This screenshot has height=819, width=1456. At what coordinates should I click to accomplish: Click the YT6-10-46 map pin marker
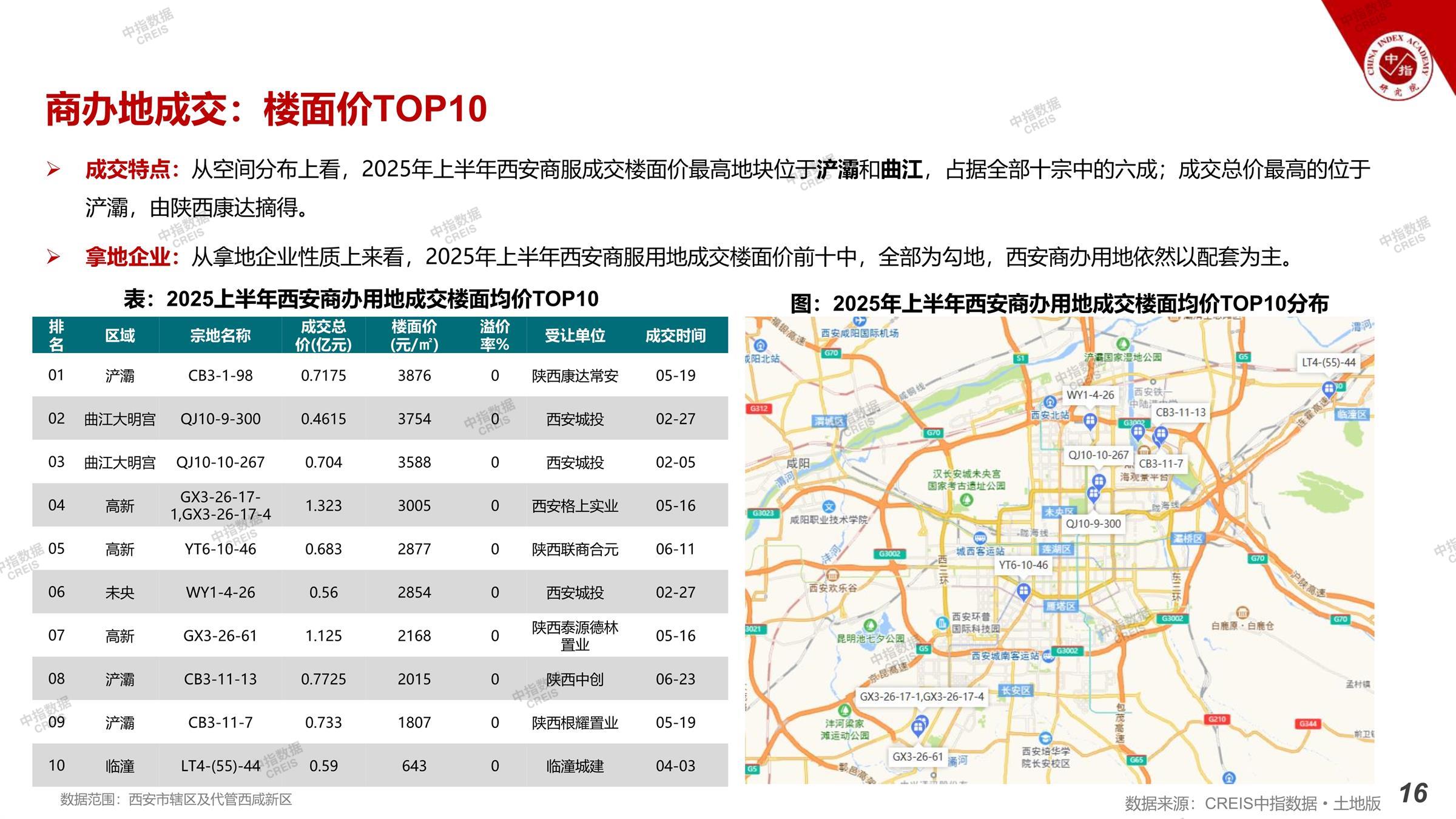coord(1023,590)
